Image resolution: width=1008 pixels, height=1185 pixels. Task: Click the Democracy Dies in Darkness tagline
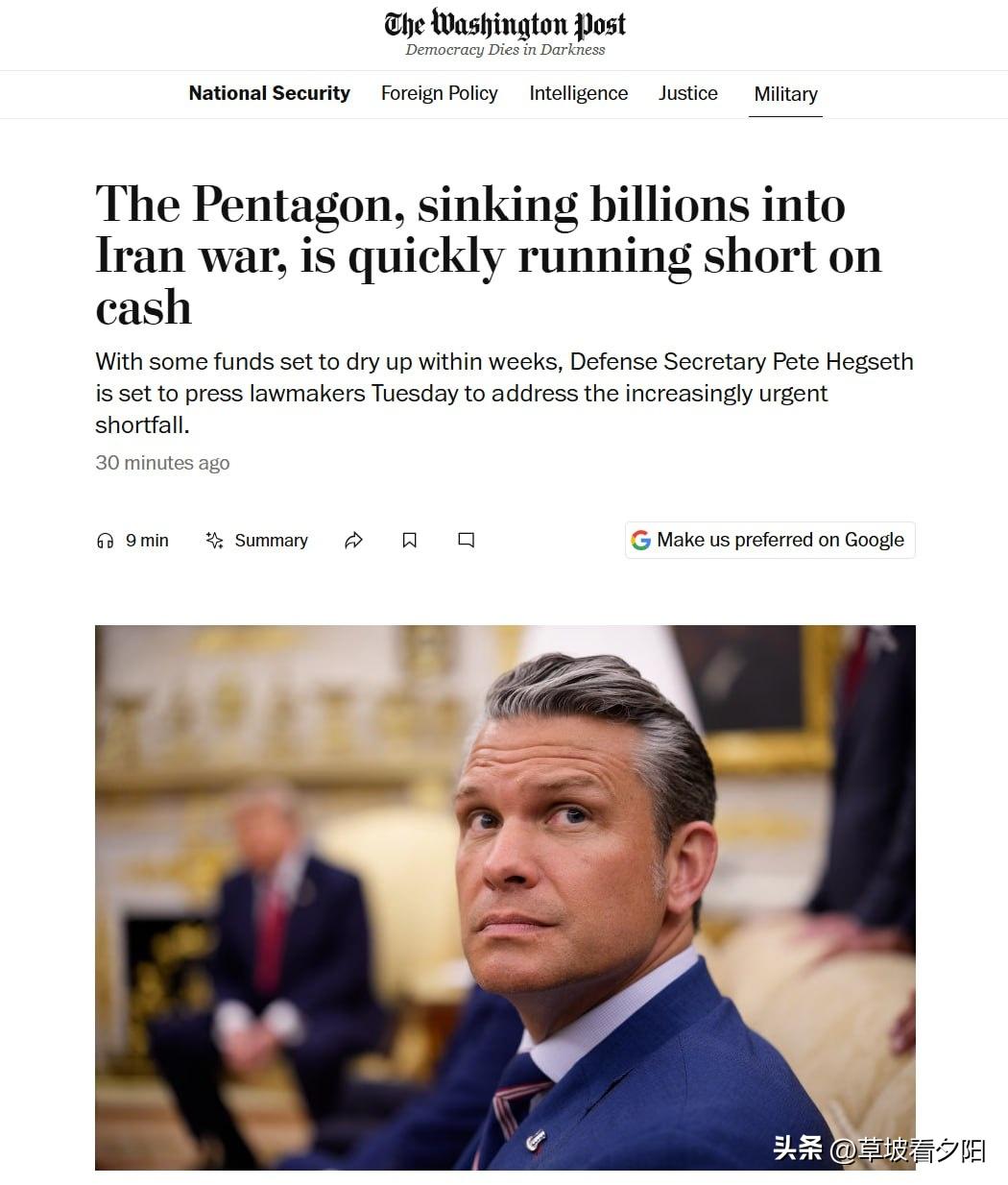point(505,50)
